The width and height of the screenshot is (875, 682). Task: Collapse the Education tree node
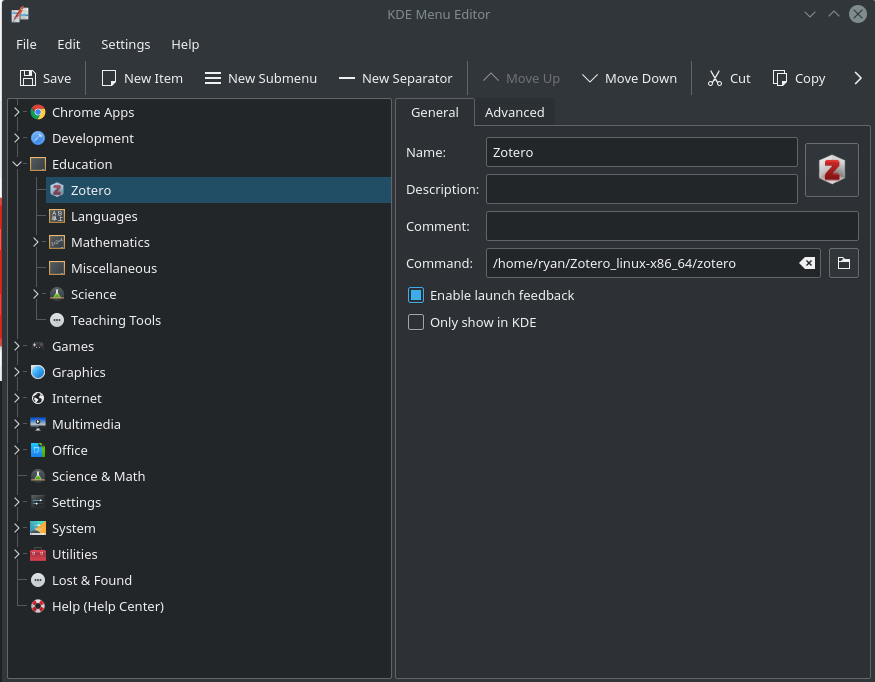pyautogui.click(x=17, y=164)
